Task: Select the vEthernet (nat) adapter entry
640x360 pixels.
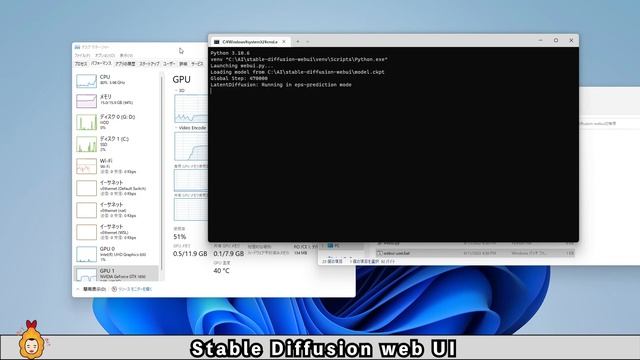Action: [116, 210]
